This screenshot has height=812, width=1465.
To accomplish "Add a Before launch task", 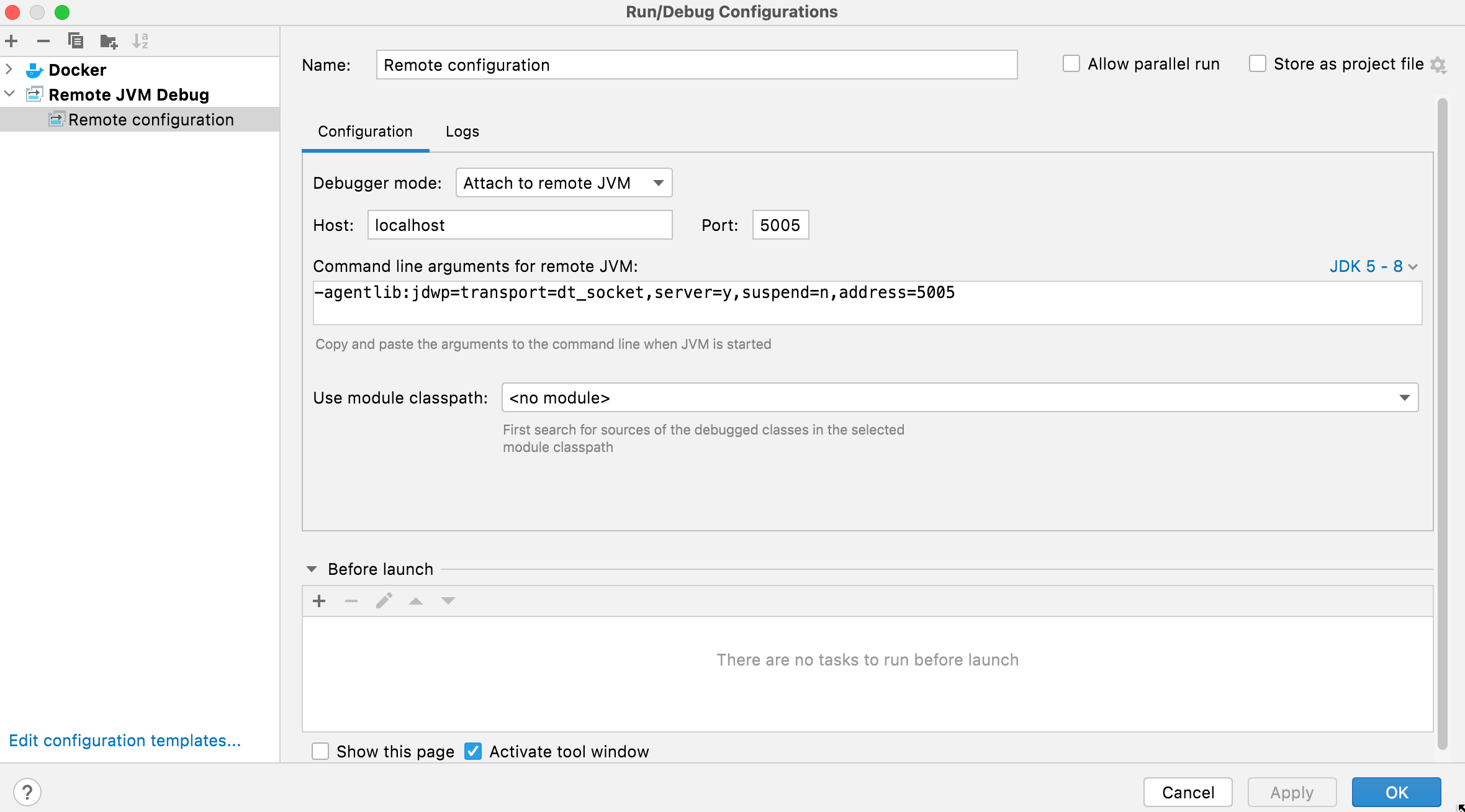I will coord(319,601).
